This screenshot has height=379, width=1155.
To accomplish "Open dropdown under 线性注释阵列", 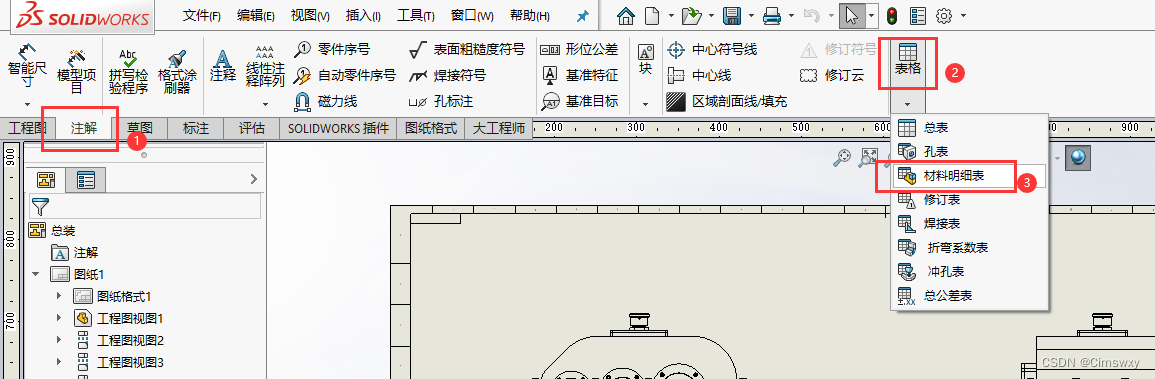I will tap(264, 105).
